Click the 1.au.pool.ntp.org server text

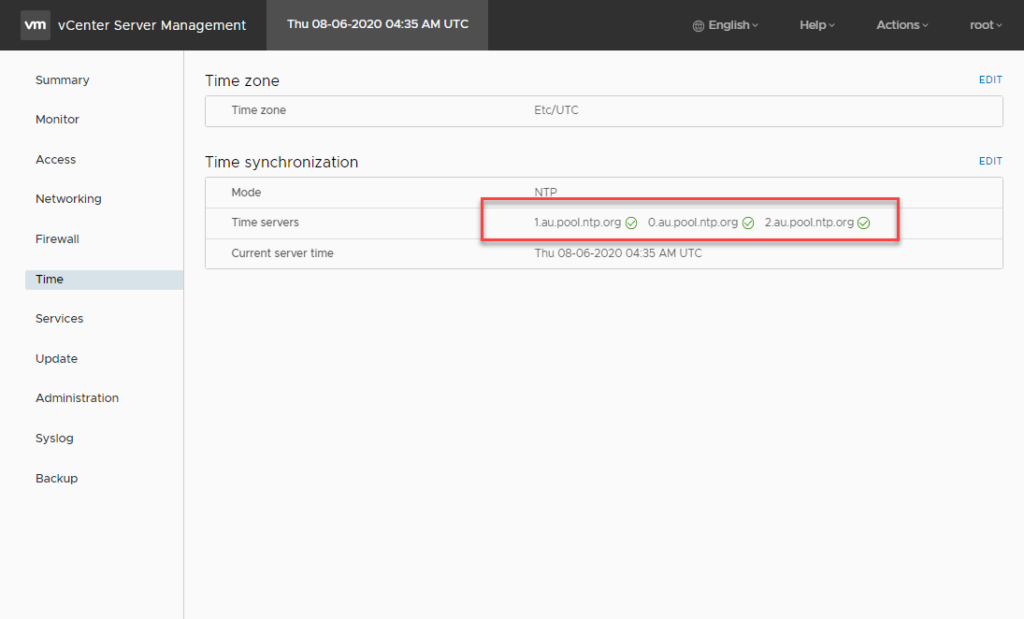pos(577,222)
